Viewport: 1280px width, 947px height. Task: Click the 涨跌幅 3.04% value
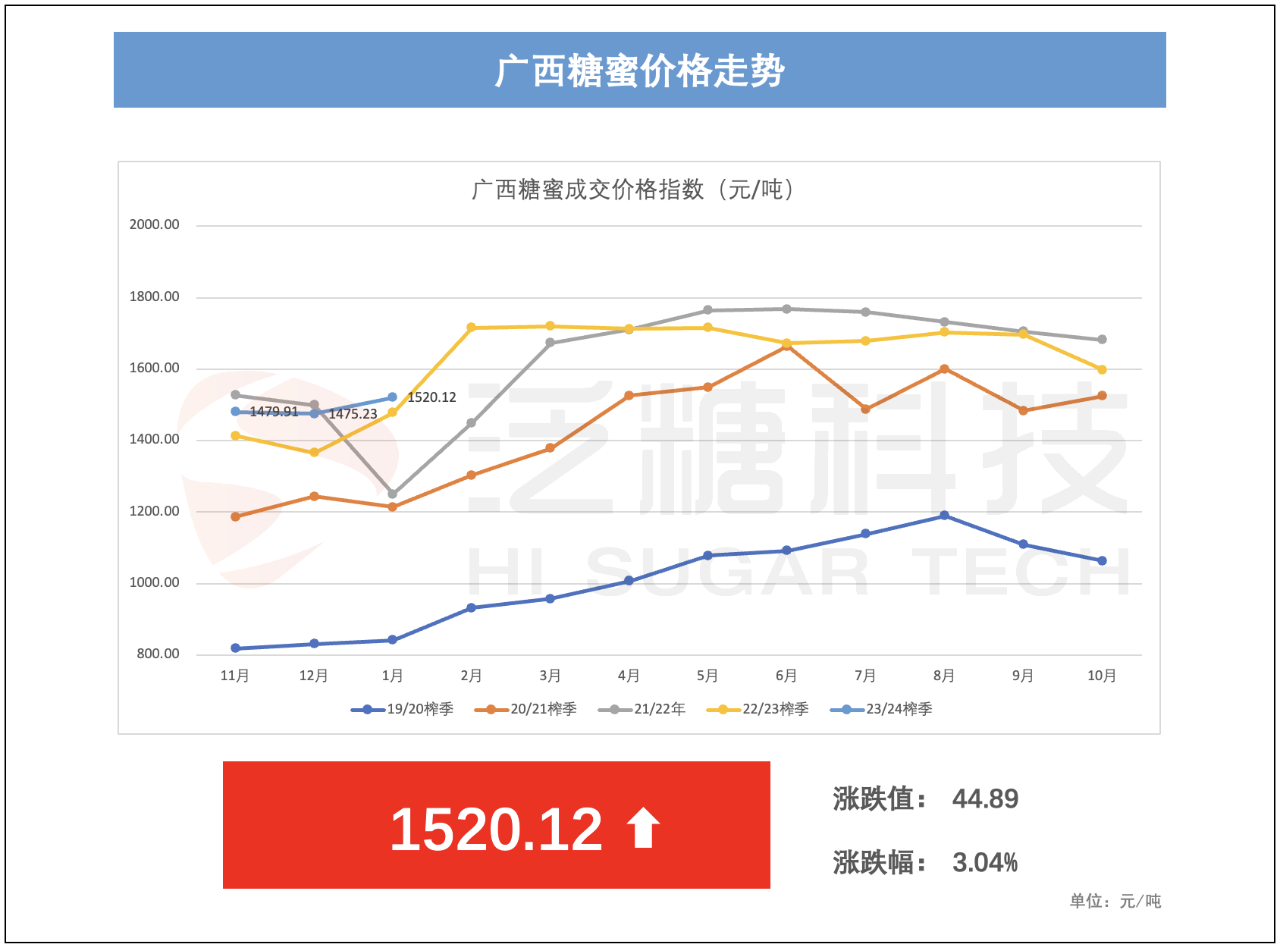click(985, 862)
